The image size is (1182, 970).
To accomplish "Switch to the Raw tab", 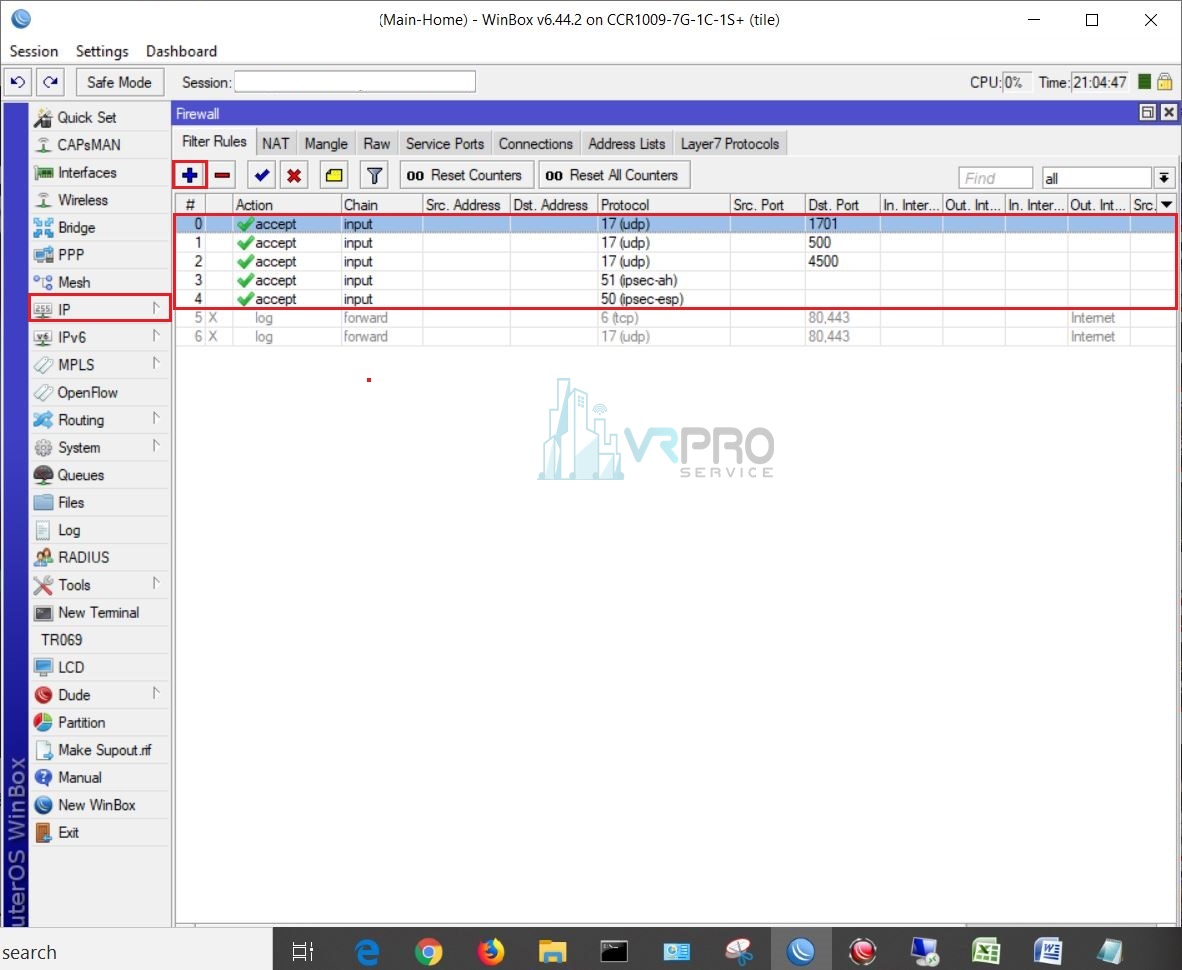I will tap(377, 143).
